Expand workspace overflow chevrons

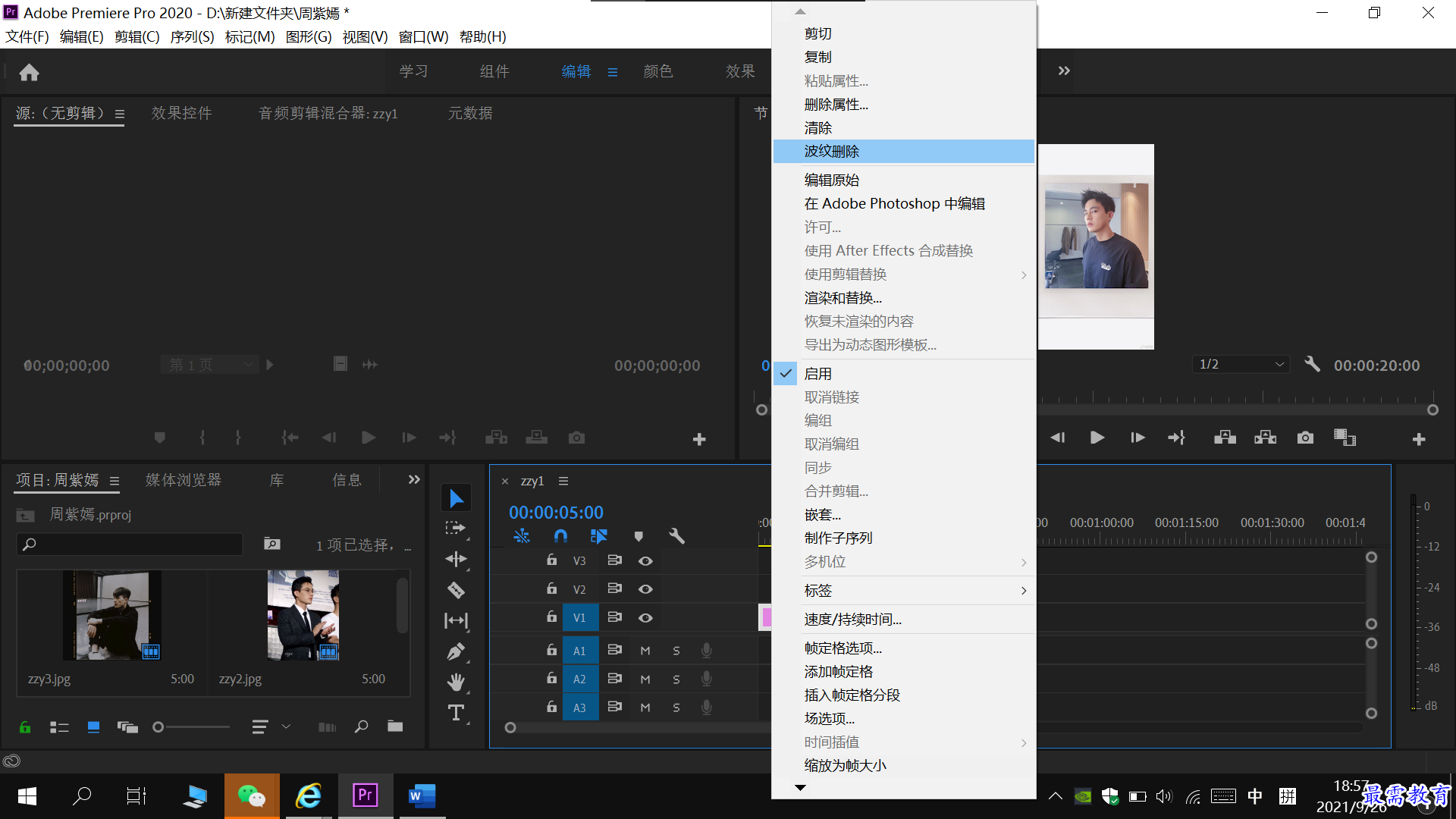pyautogui.click(x=1064, y=71)
